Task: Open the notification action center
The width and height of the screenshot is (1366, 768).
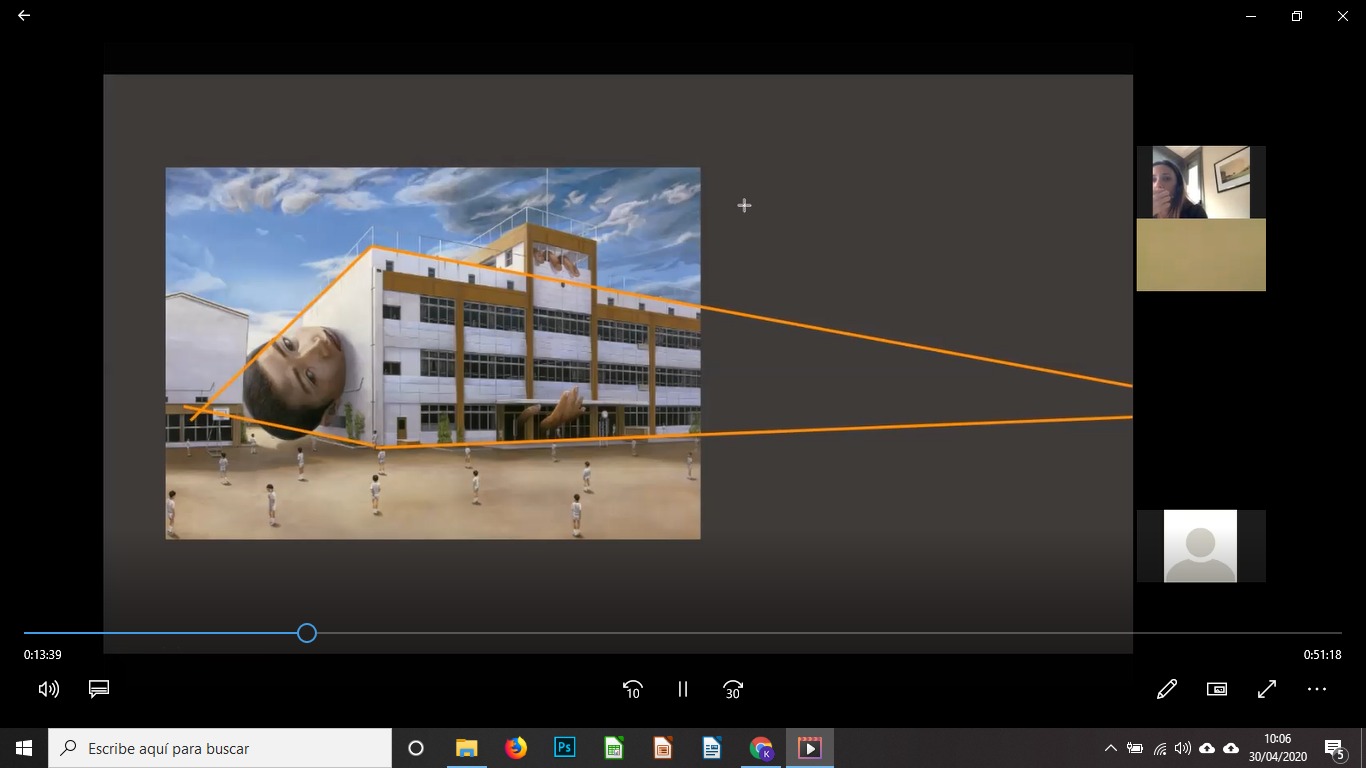Action: [x=1335, y=748]
